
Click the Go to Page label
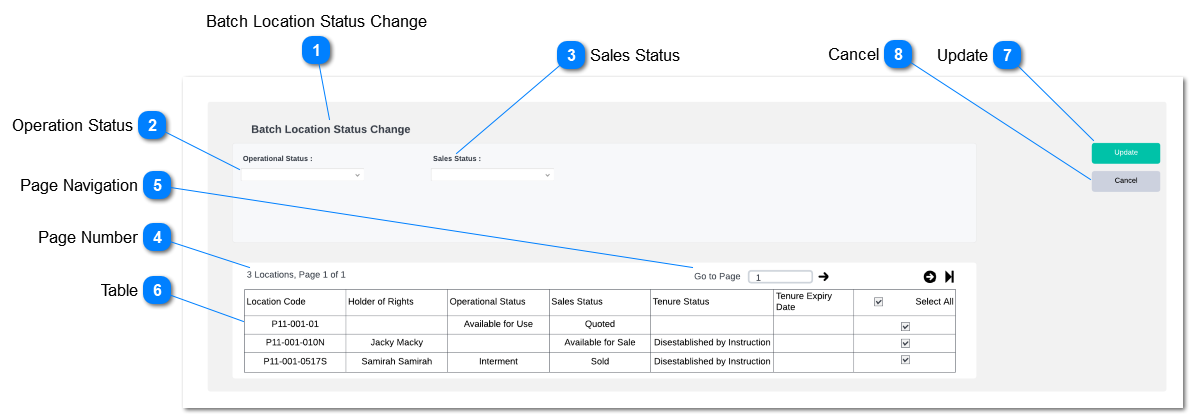pos(717,276)
